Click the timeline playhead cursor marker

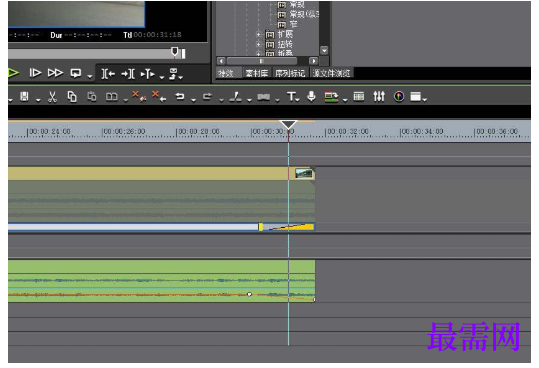288,124
